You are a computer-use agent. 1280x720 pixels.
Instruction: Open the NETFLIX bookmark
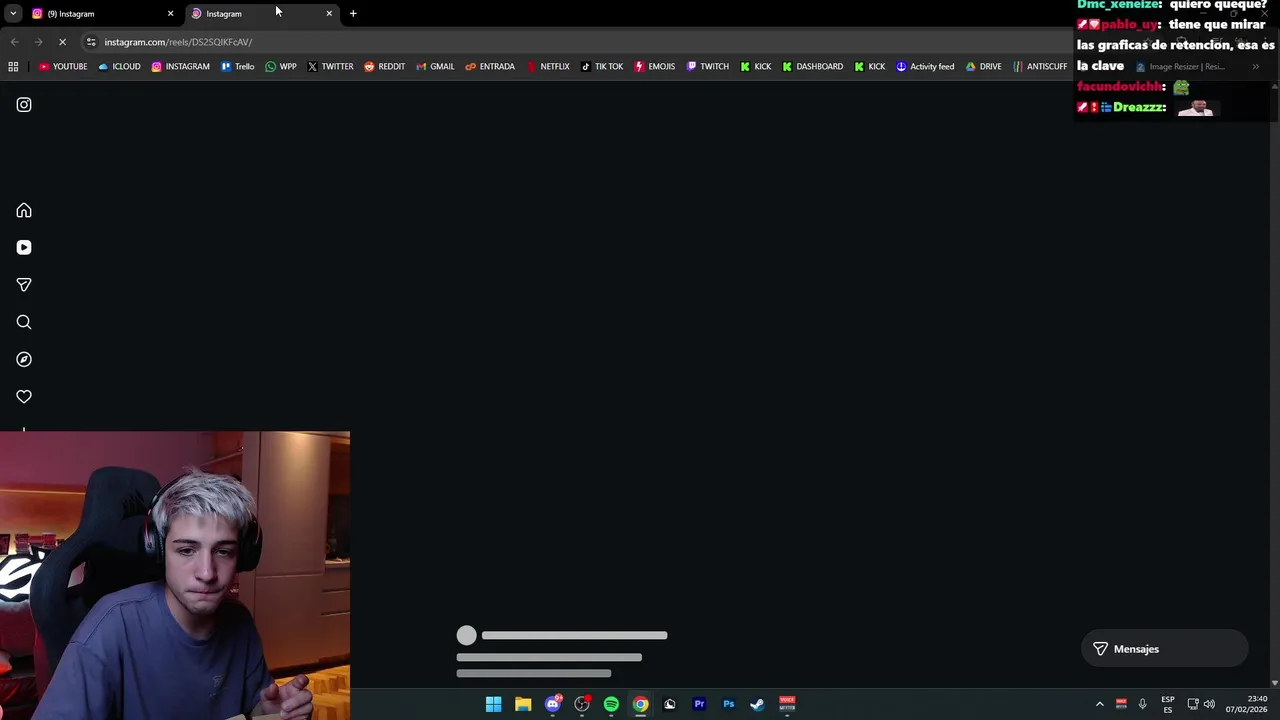(548, 67)
